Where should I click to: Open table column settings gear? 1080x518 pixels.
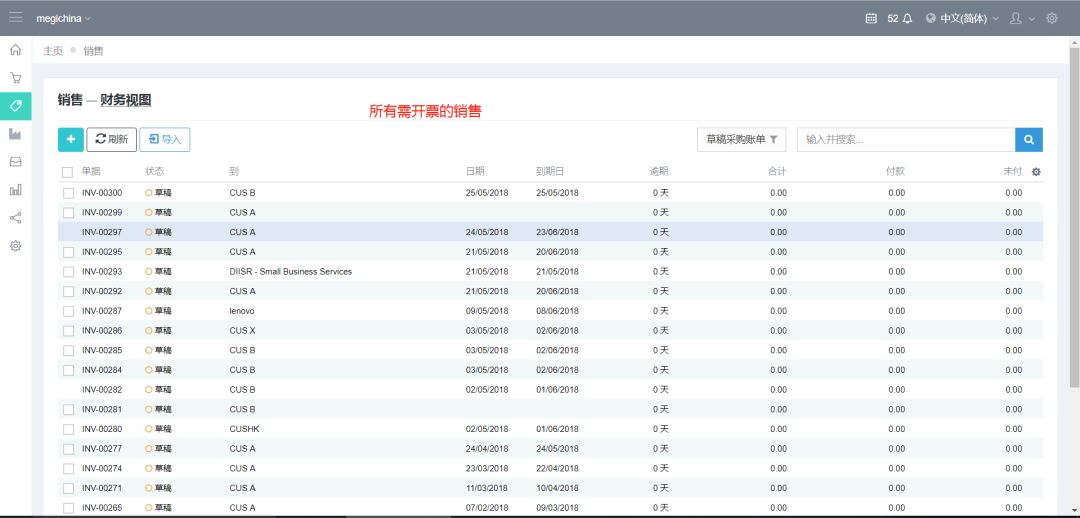coord(1036,172)
